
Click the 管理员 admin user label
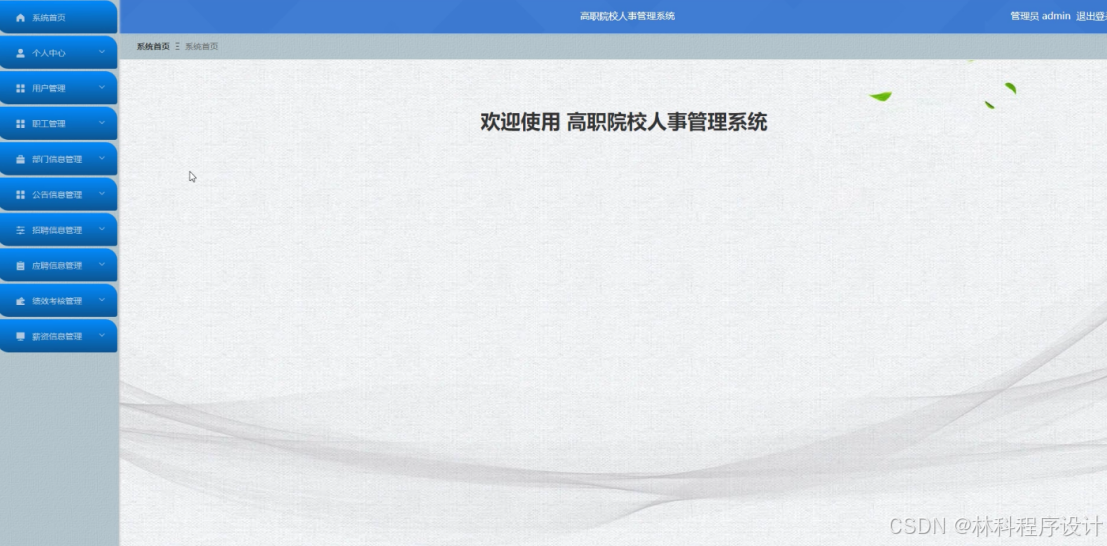(x=1040, y=16)
